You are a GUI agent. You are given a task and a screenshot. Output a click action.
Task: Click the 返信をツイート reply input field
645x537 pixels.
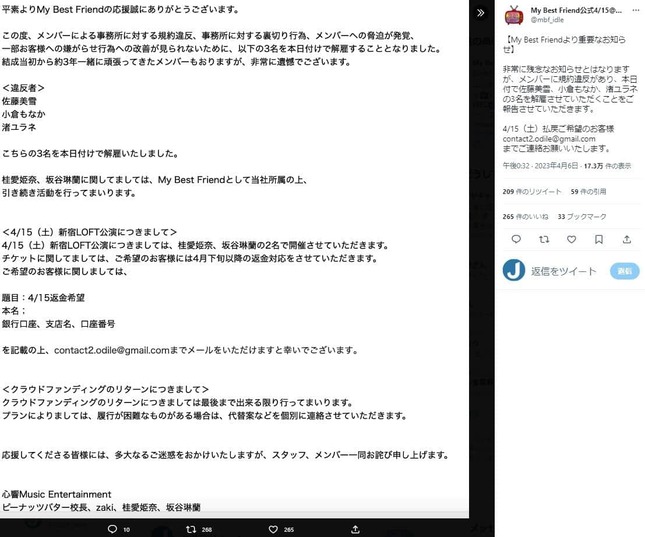(565, 271)
